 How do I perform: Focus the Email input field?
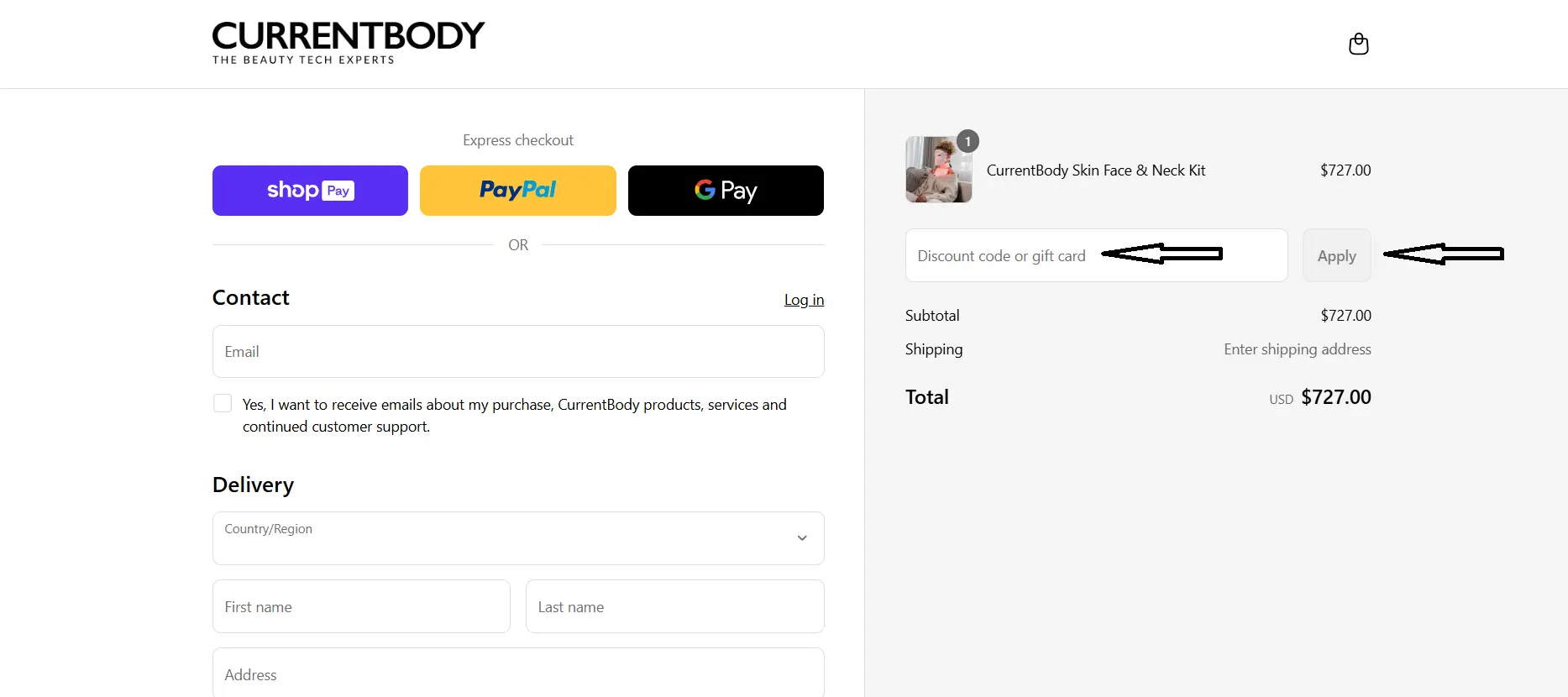click(518, 352)
